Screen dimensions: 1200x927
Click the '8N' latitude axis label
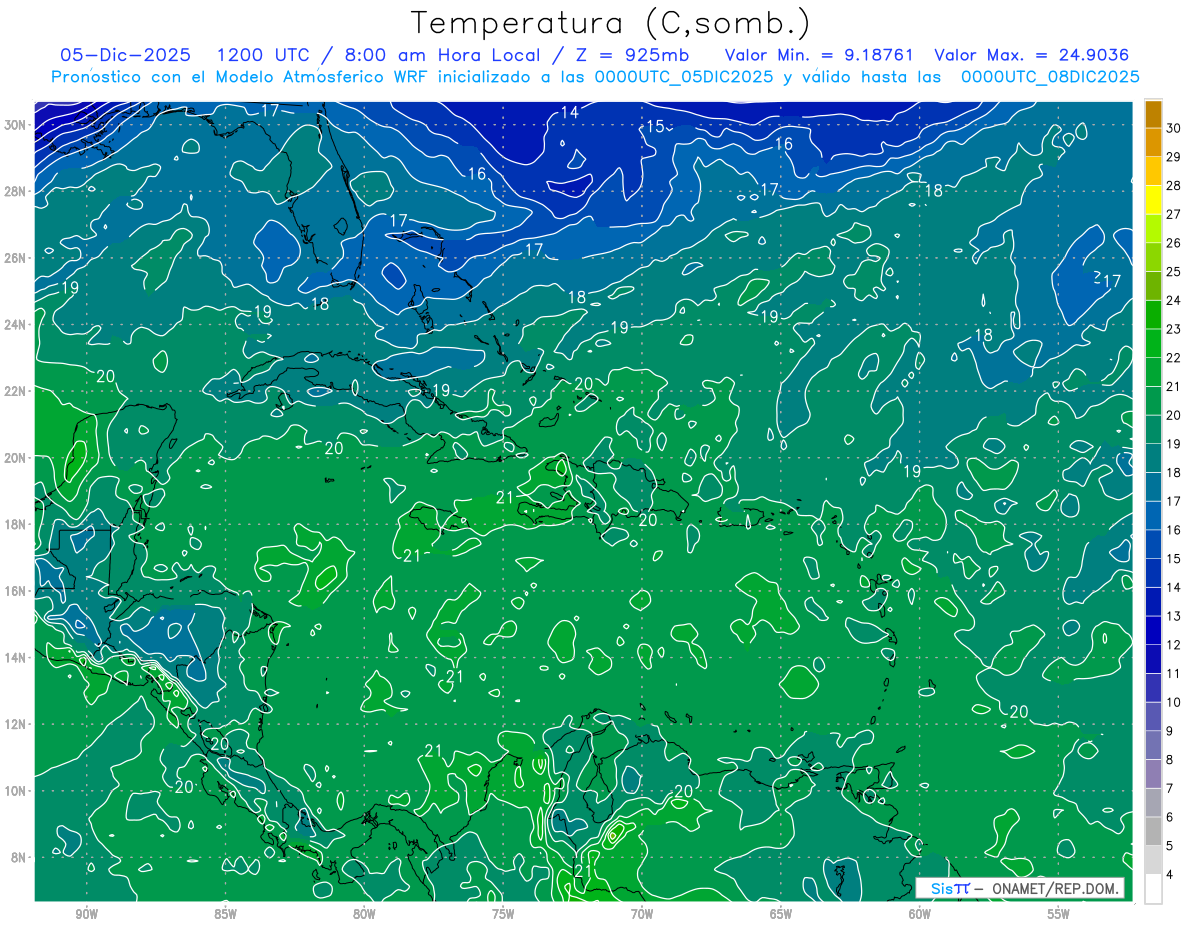20,858
